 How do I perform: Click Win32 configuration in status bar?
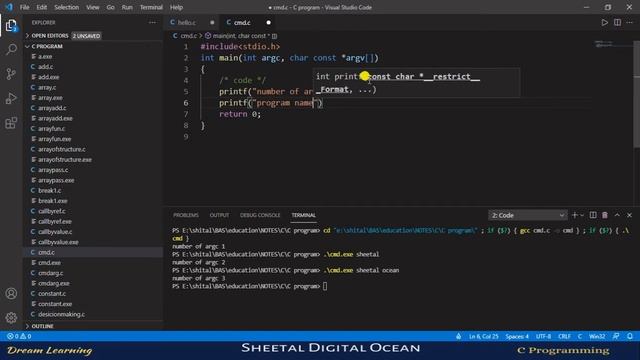[597, 336]
